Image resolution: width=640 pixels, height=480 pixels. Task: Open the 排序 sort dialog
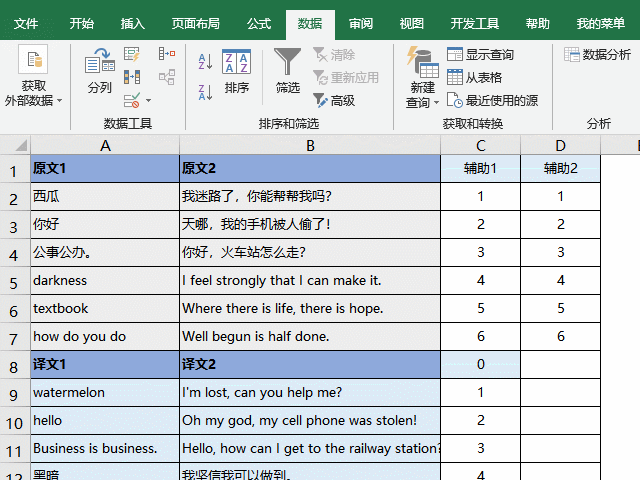(236, 71)
